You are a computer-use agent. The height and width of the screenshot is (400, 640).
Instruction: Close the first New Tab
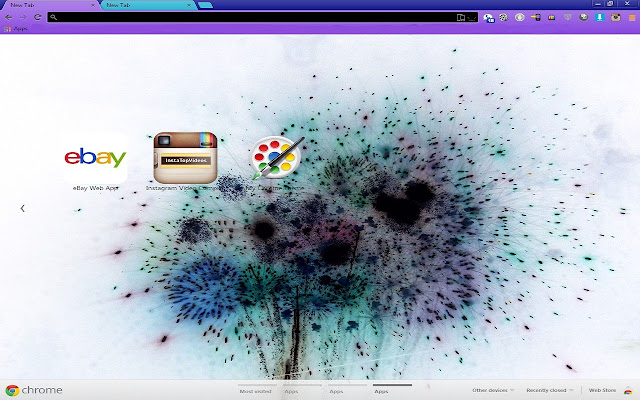[x=93, y=5]
